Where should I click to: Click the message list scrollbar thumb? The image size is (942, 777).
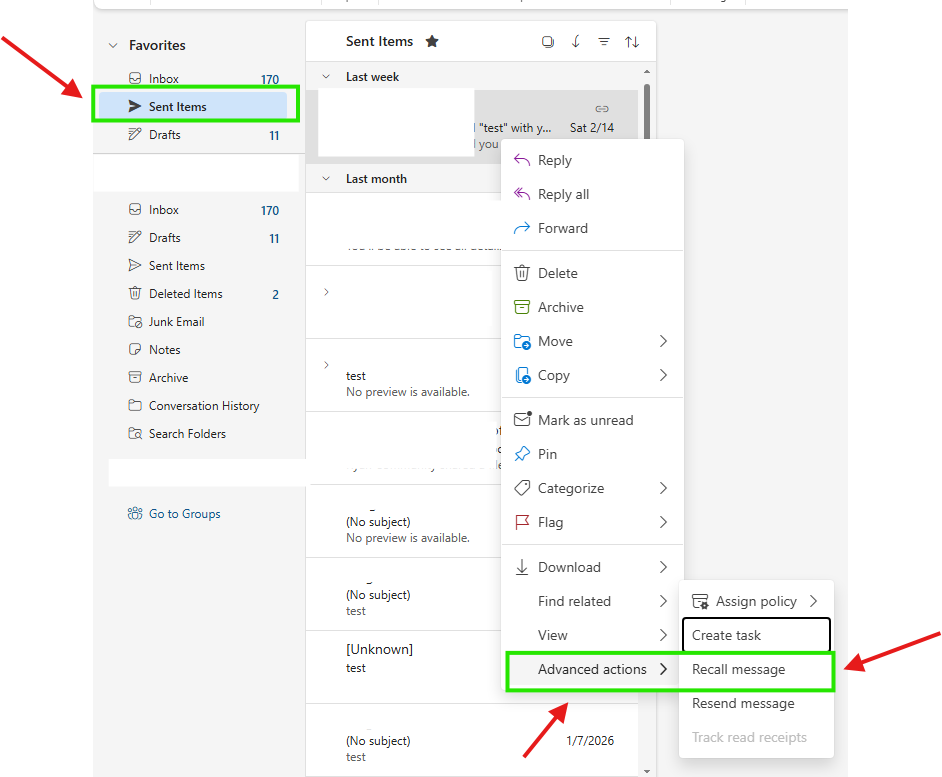coord(647,112)
